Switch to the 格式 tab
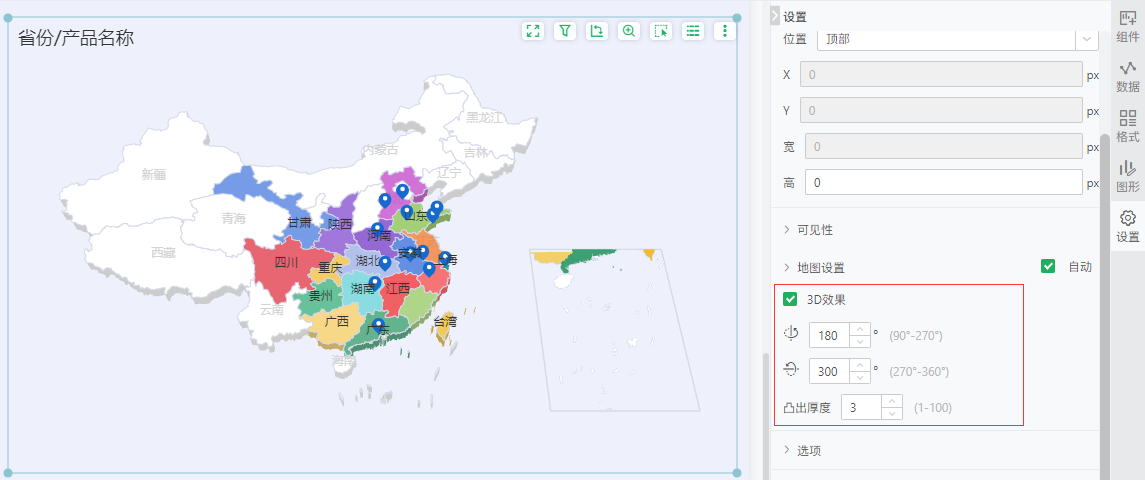1145x480 pixels. click(1127, 125)
